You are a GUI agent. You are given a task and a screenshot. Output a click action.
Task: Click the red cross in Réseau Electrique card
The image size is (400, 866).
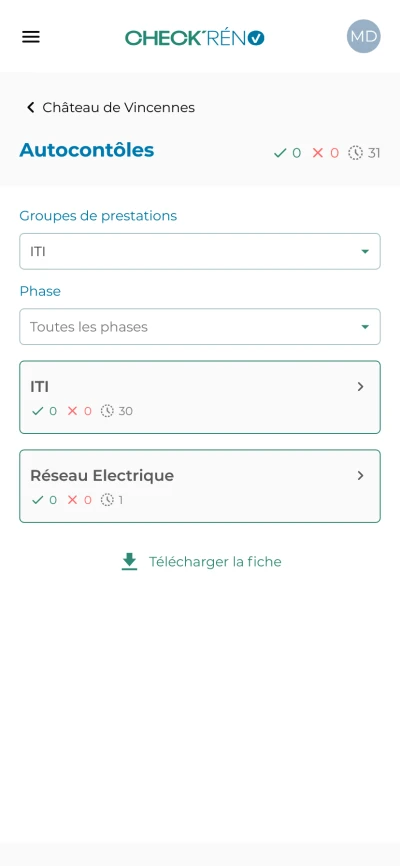point(72,500)
